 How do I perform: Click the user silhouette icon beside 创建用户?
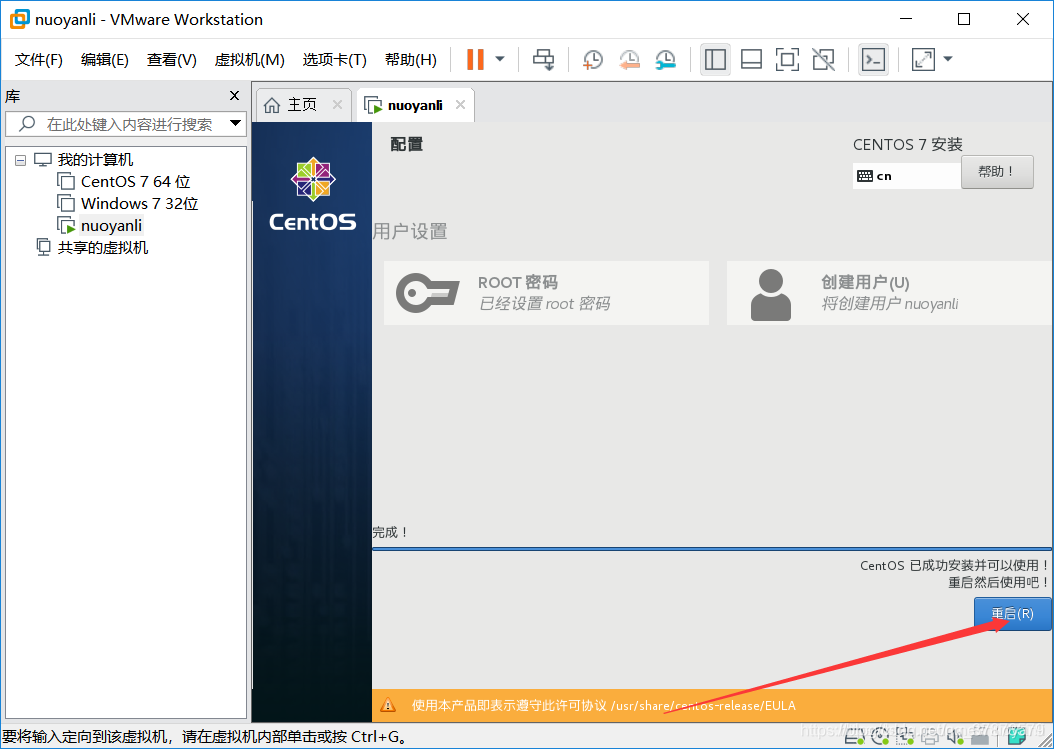point(770,294)
